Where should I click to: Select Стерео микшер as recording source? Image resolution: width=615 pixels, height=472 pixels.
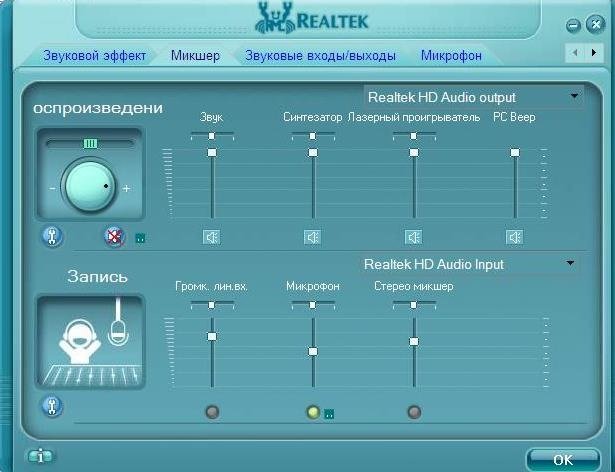coord(413,412)
